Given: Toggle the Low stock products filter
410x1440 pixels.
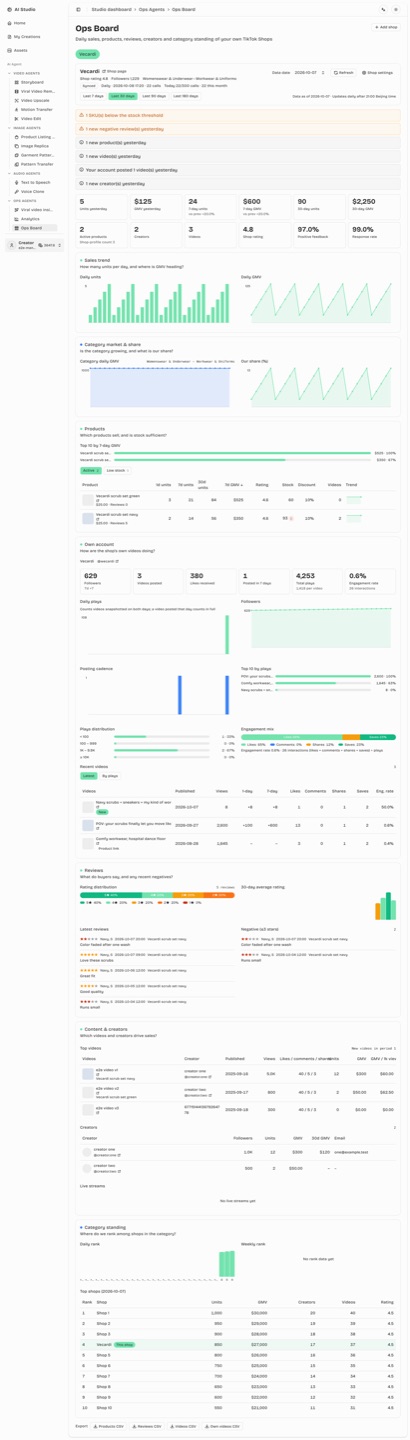Looking at the screenshot, I should coord(118,470).
